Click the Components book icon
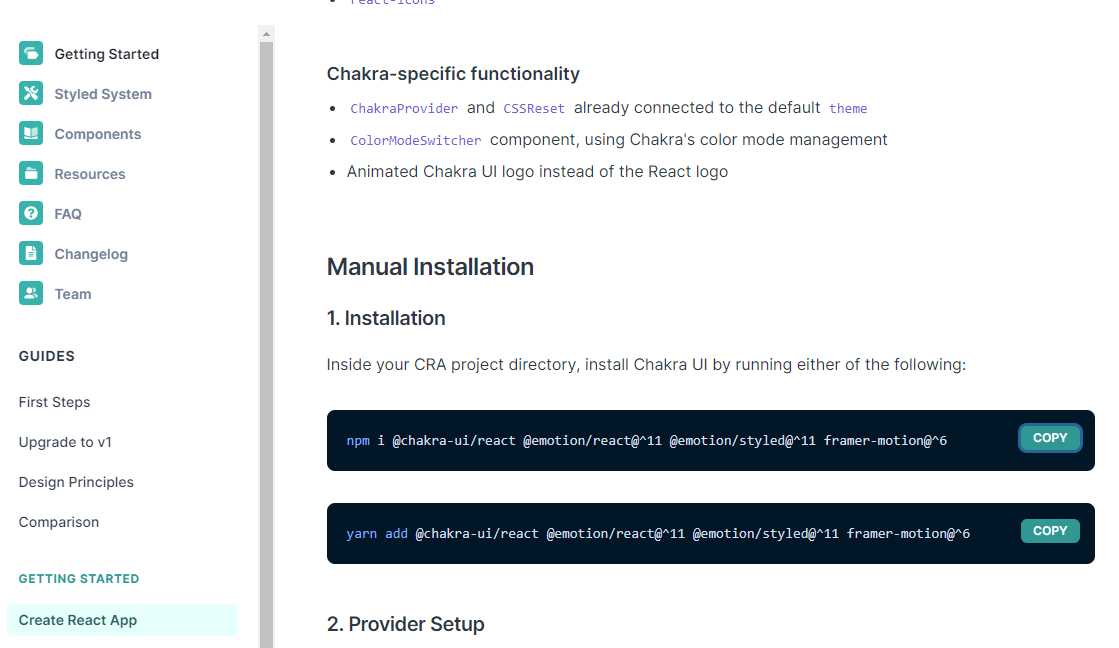Image resolution: width=1119 pixels, height=648 pixels. pyautogui.click(x=31, y=133)
